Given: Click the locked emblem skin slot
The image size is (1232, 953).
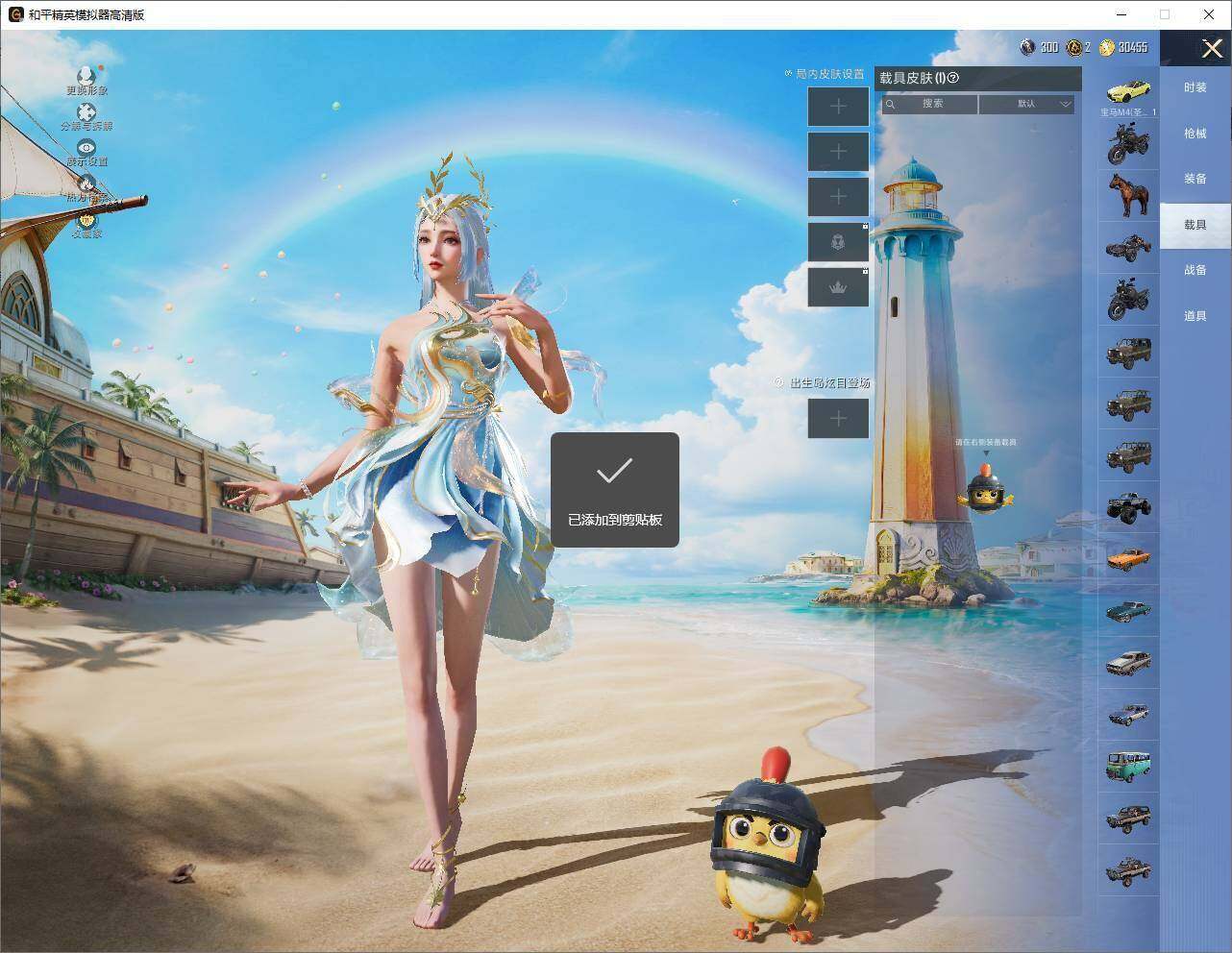Looking at the screenshot, I should tap(838, 242).
